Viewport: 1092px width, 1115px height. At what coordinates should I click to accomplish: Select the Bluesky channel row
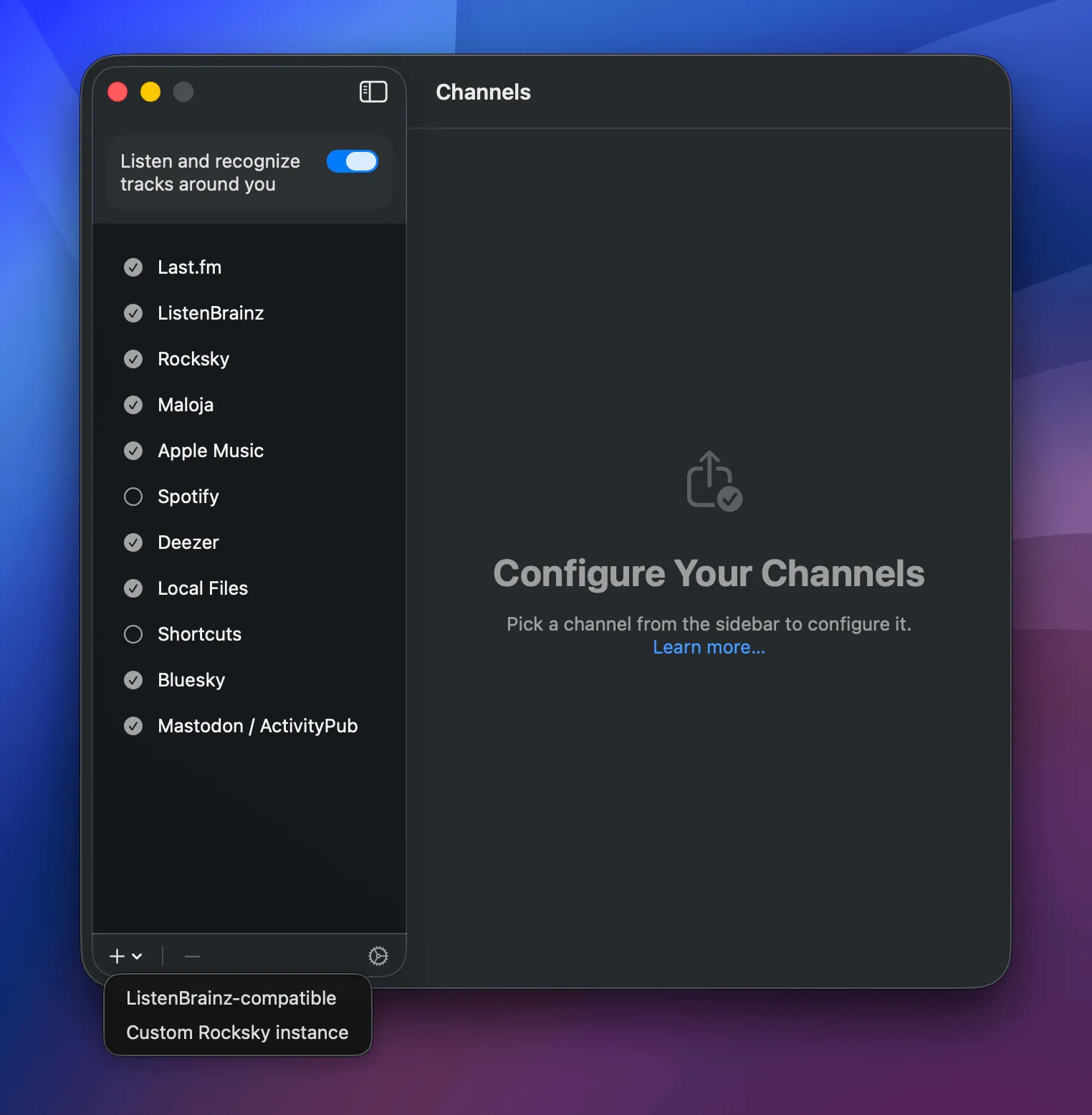pos(249,680)
